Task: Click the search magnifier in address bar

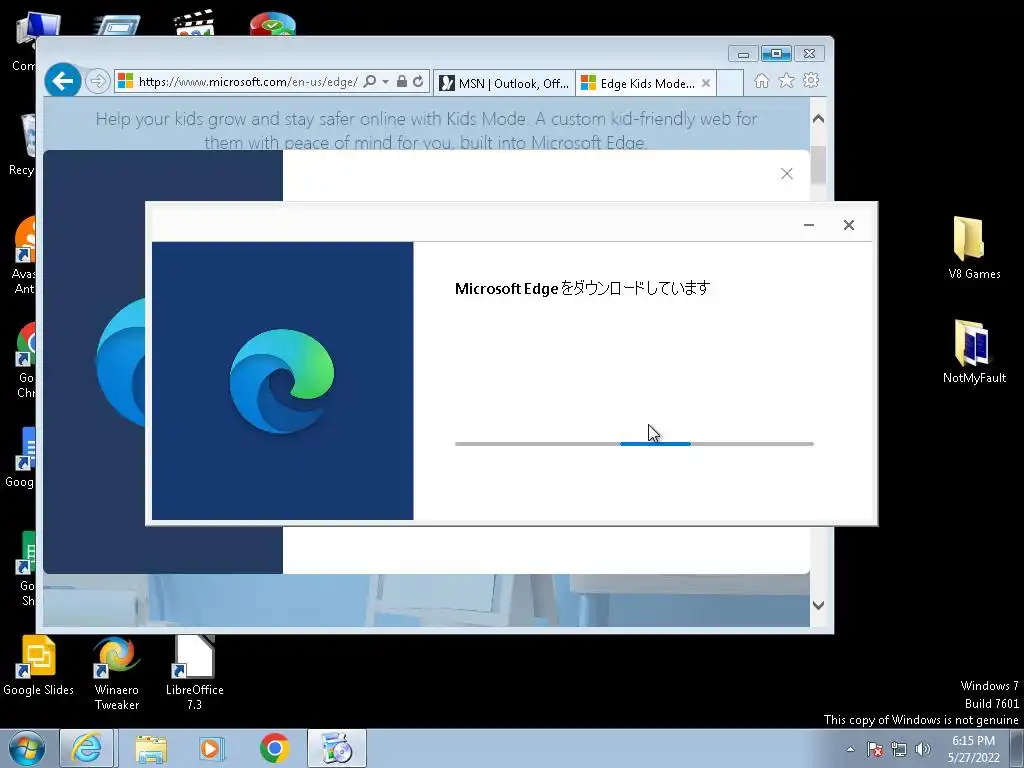Action: (370, 82)
